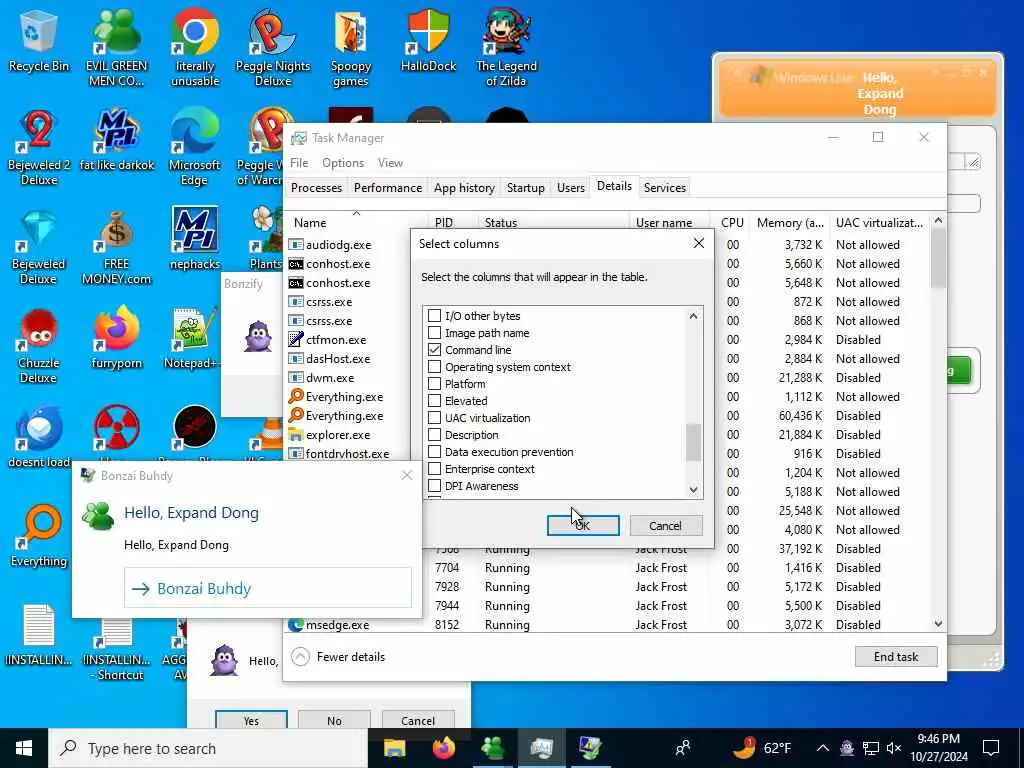This screenshot has height=768, width=1024.
Task: Check the Description column checkbox
Action: tap(434, 434)
